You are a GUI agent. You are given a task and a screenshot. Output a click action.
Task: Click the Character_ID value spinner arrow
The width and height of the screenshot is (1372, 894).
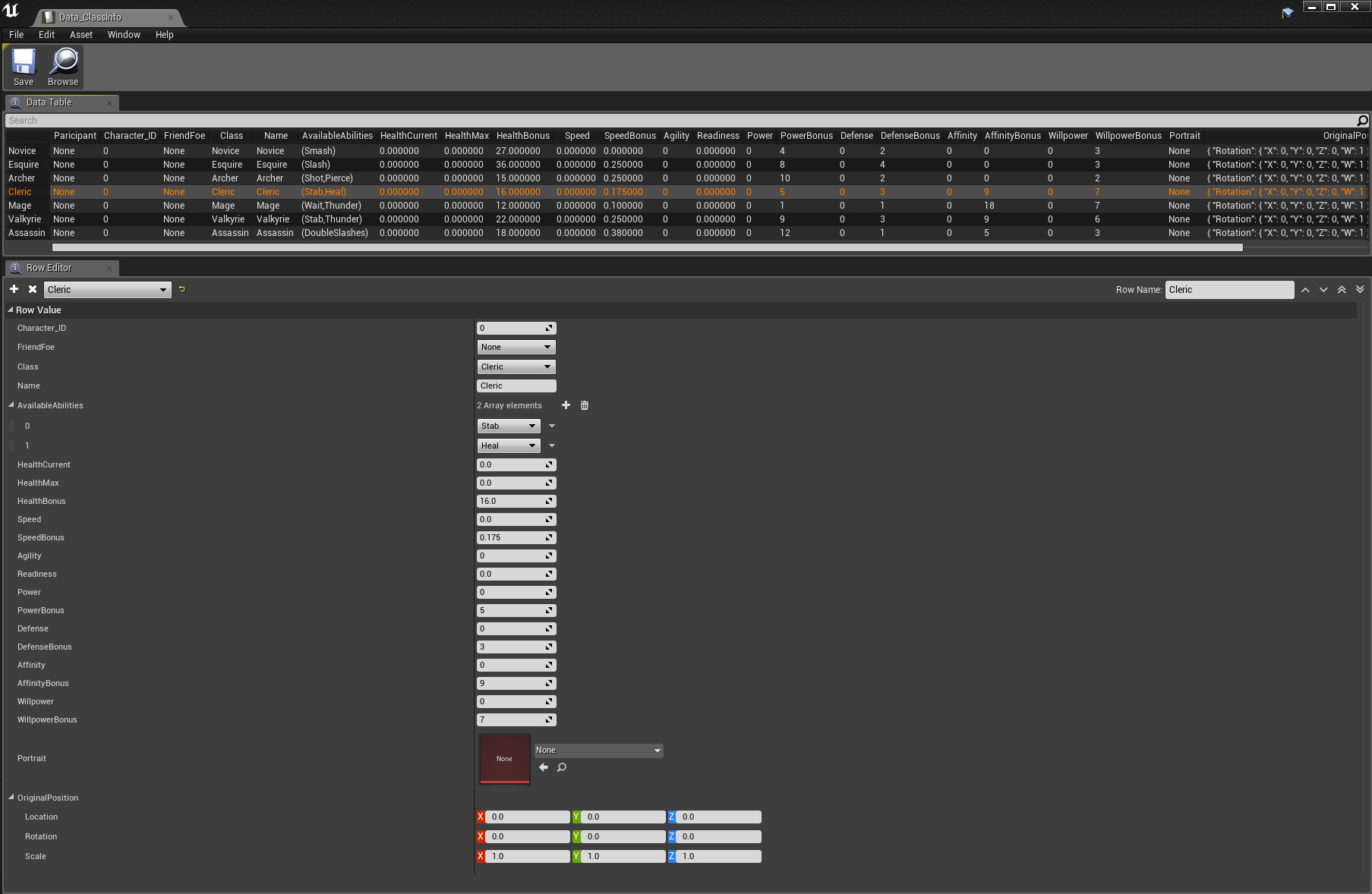549,328
